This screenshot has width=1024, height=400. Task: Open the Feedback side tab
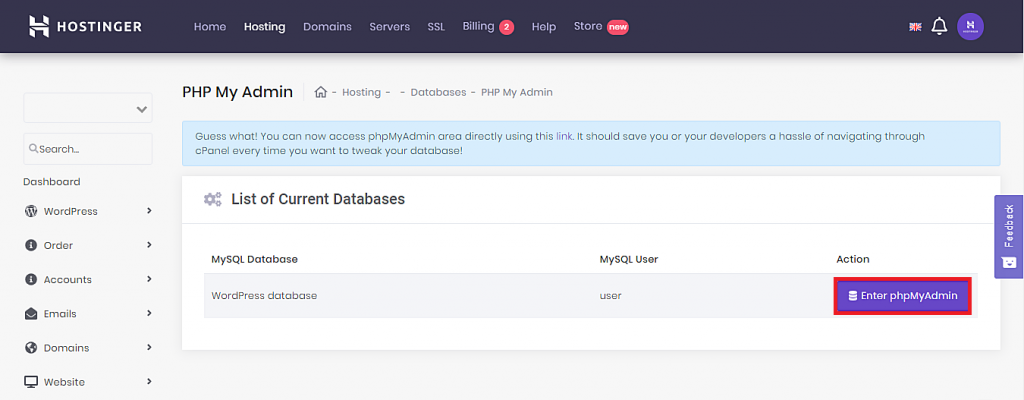(1009, 237)
